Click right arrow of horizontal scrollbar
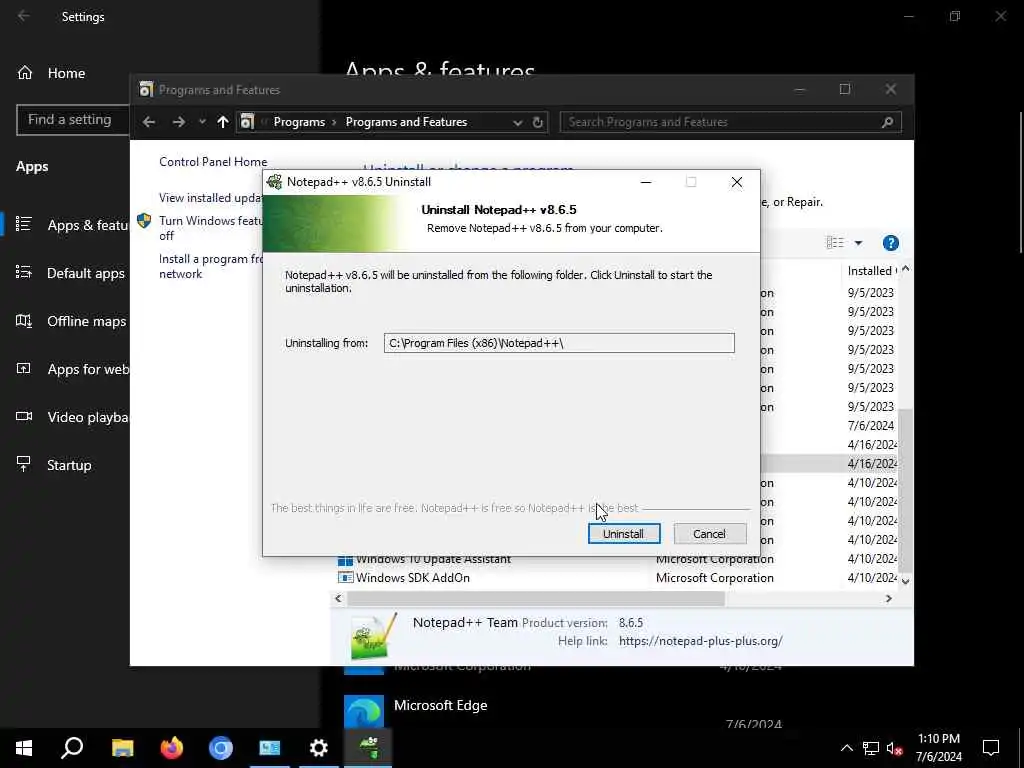Image resolution: width=1024 pixels, height=768 pixels. point(889,598)
